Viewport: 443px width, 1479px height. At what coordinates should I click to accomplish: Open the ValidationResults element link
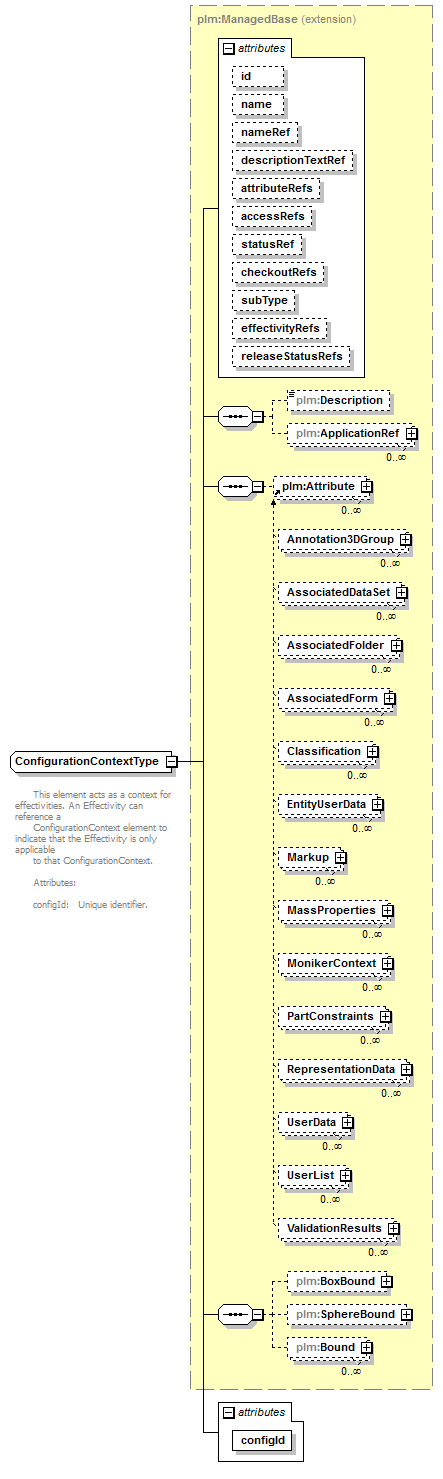tap(334, 1228)
